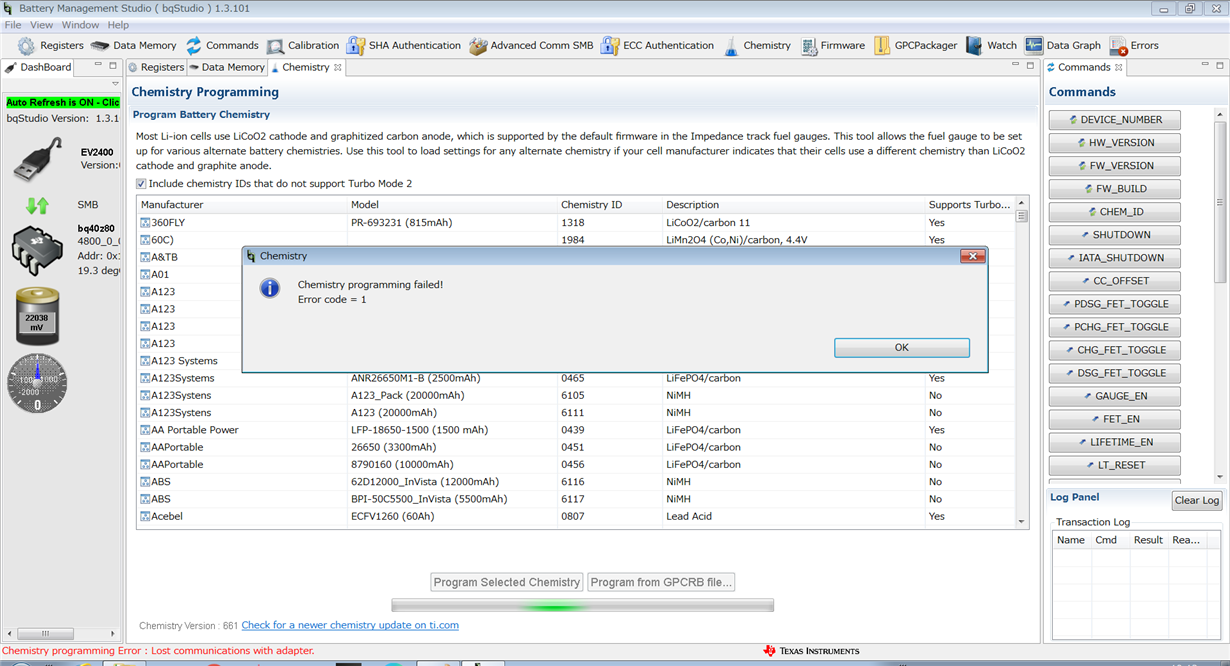Open the DashBoard view menu triangle
The image size is (1230, 666).
pyautogui.click(x=115, y=84)
